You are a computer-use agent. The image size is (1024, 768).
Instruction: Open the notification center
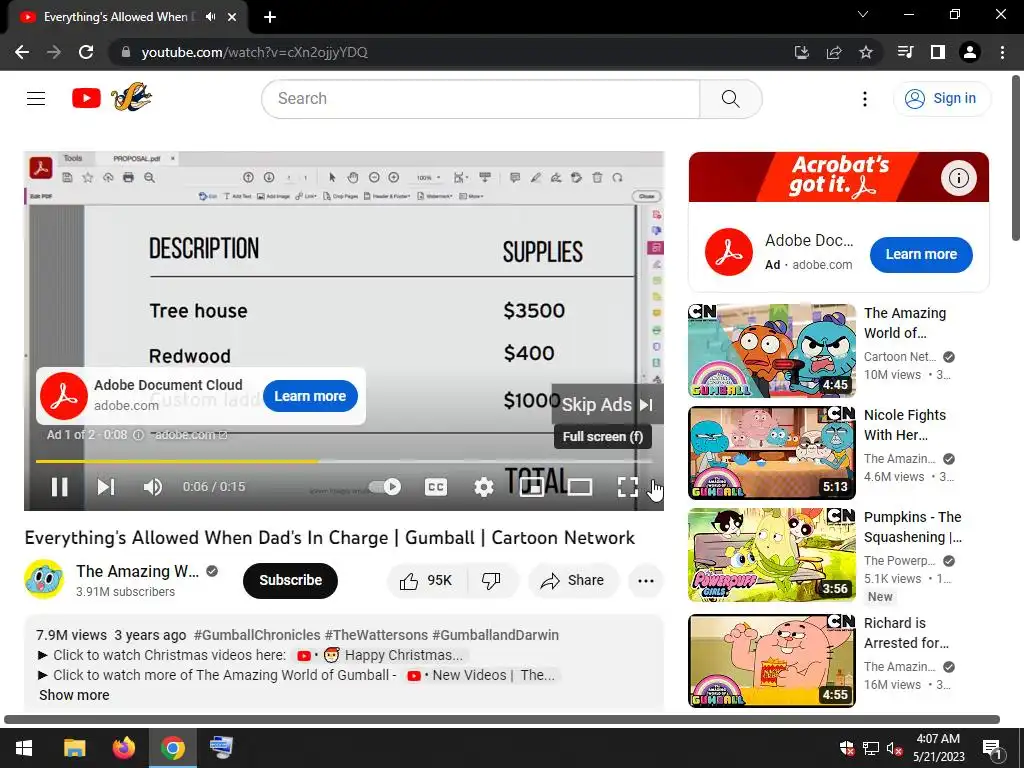coord(991,749)
